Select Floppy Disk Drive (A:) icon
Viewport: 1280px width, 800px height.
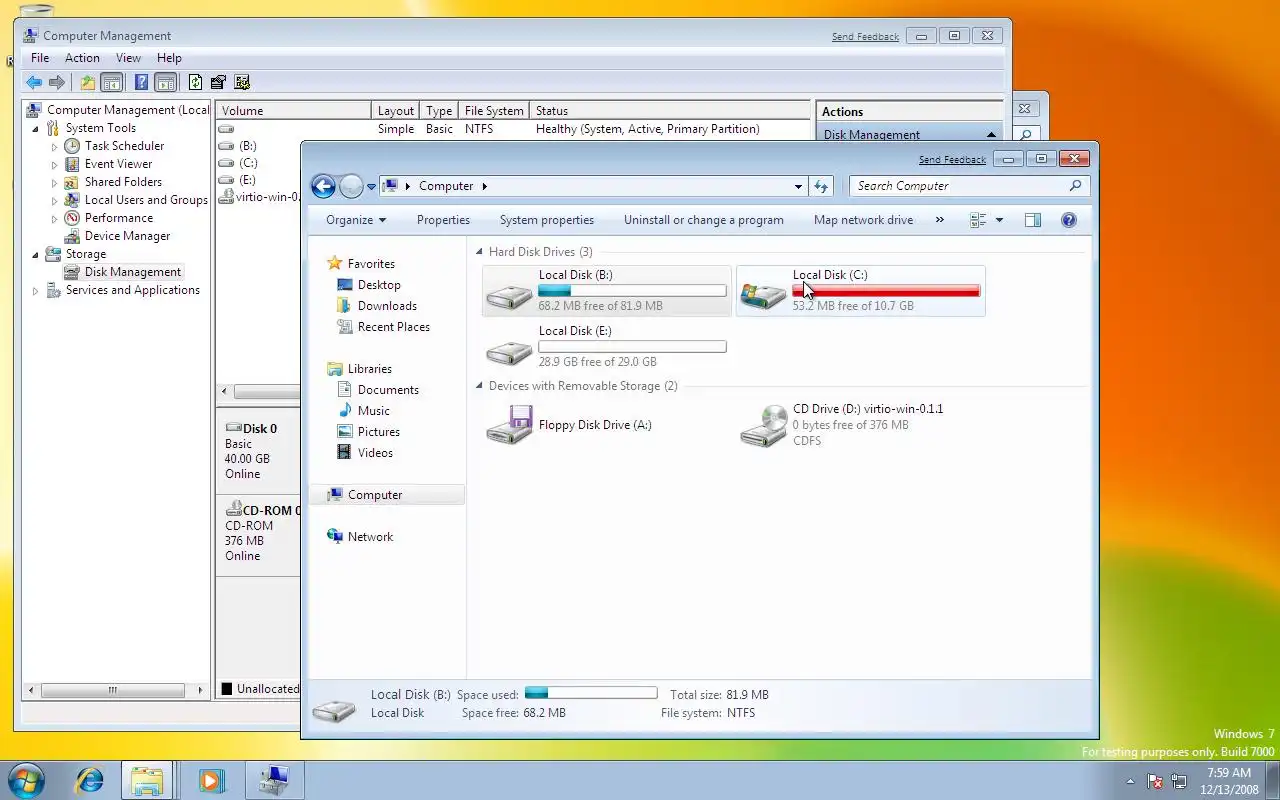click(509, 425)
